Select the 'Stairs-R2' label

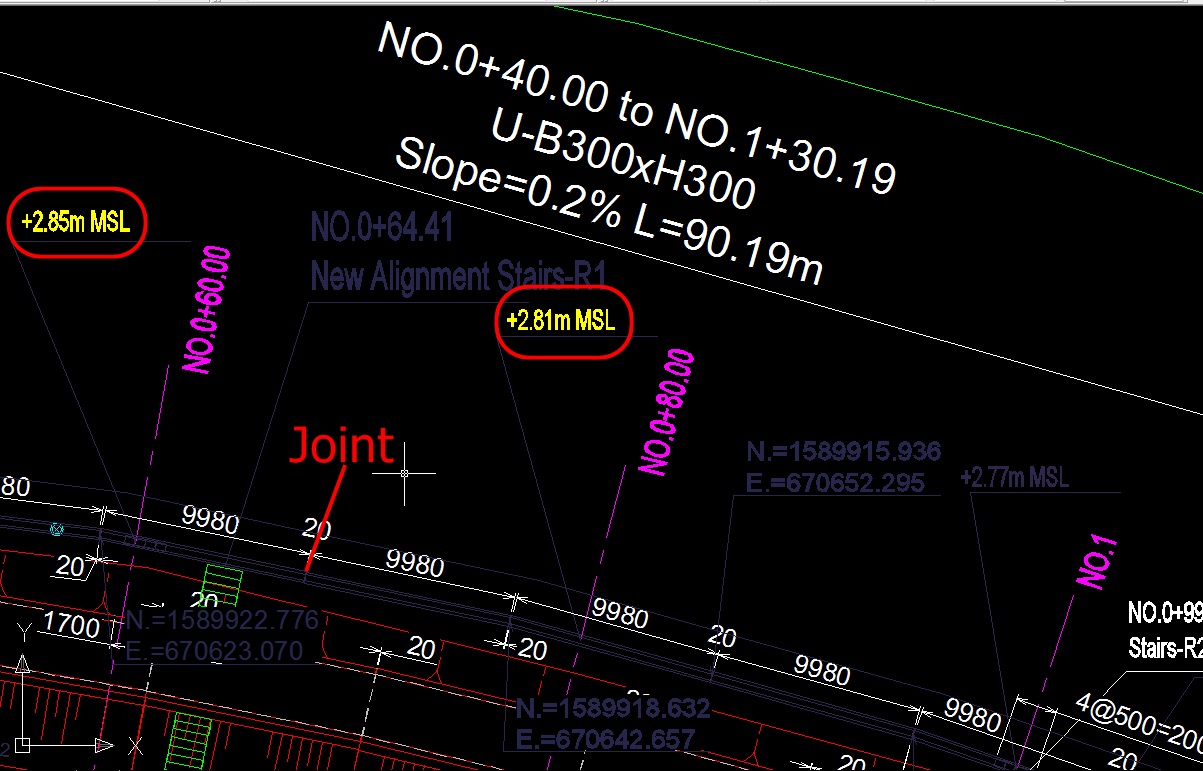1164,646
